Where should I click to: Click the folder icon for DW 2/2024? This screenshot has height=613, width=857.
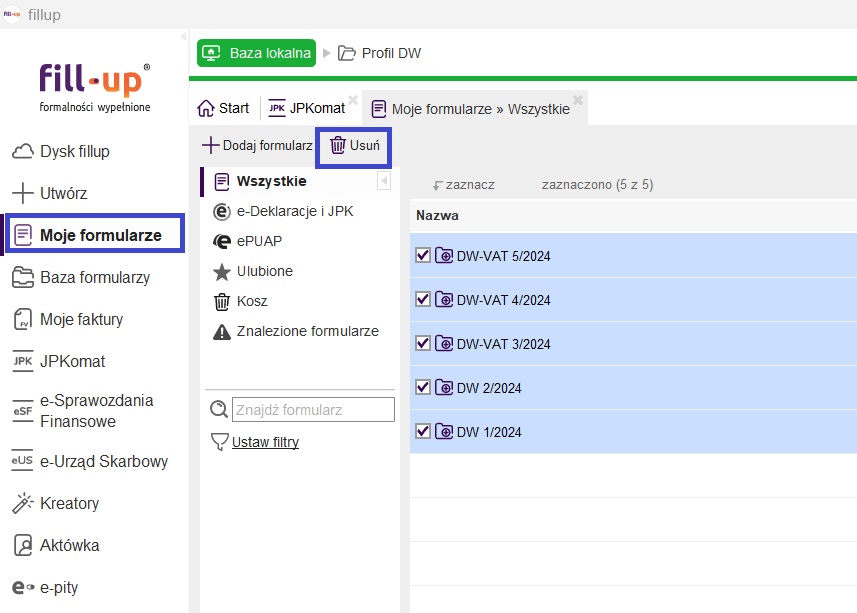444,387
